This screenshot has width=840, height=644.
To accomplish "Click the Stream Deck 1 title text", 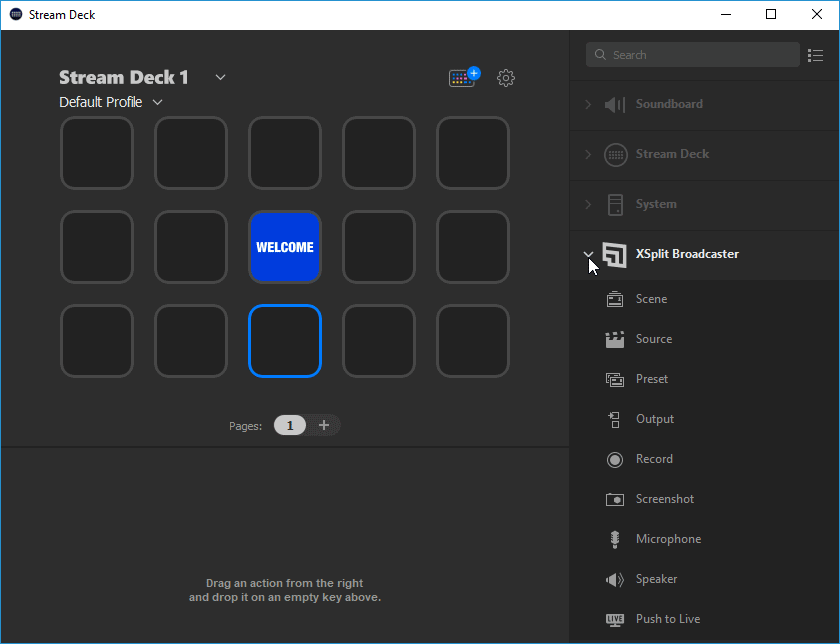I will pos(124,78).
